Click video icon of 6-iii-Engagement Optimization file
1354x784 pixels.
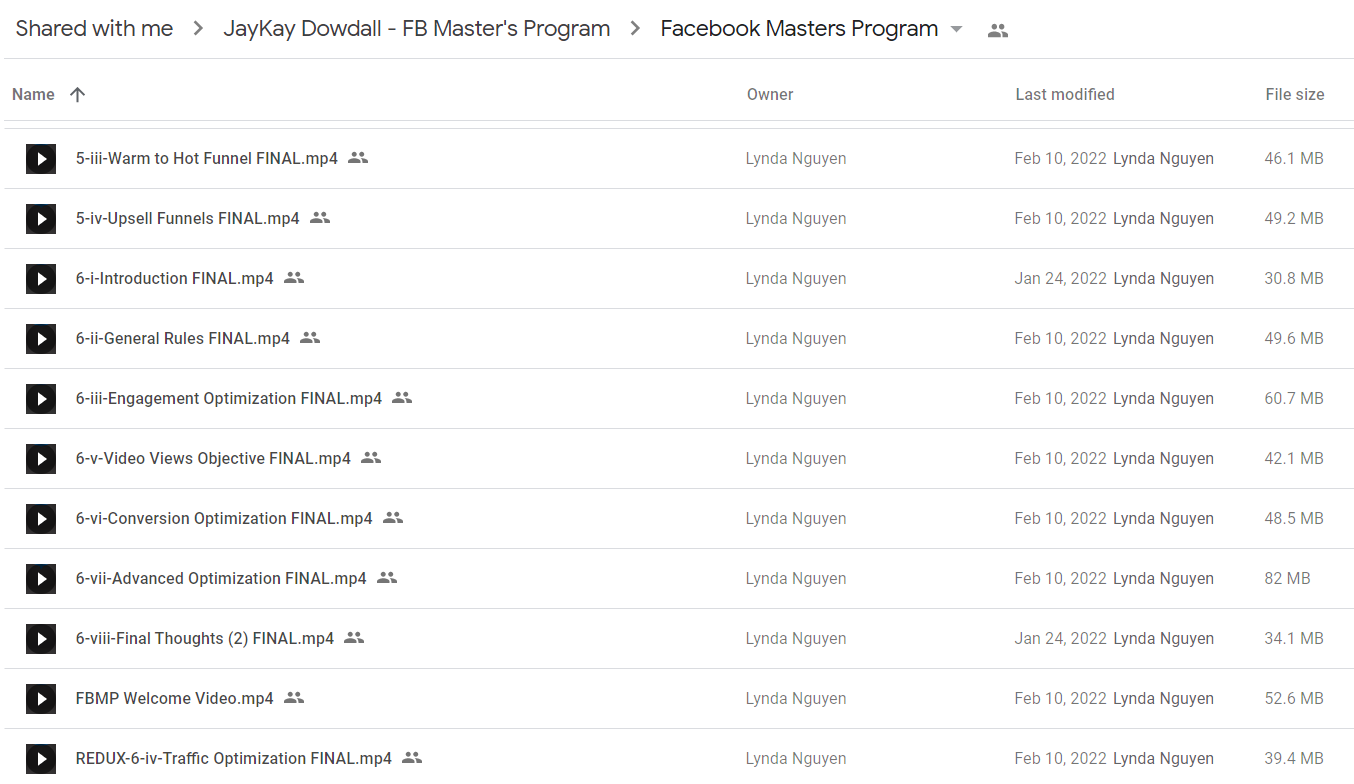pyautogui.click(x=41, y=398)
